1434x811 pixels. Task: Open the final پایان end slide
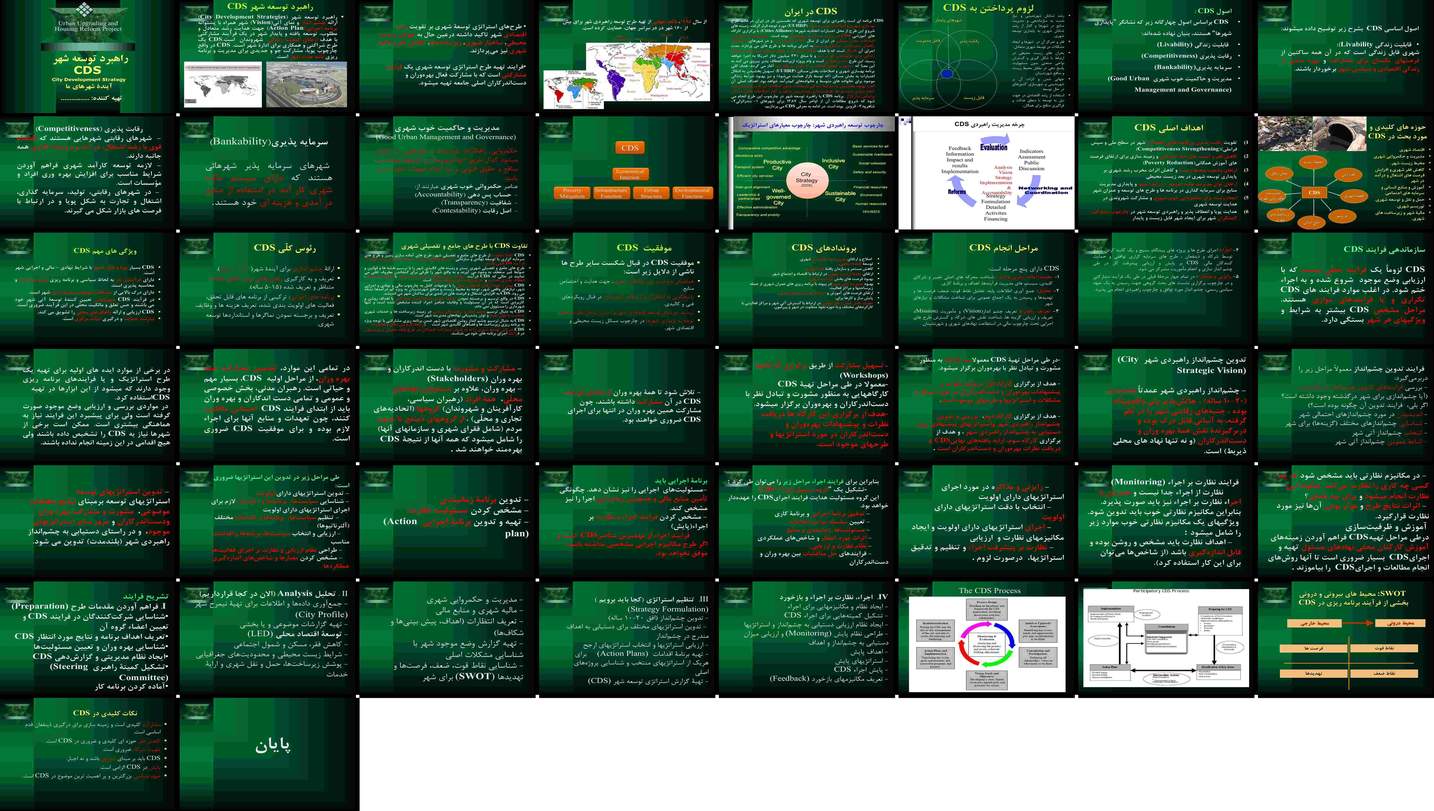[268, 755]
